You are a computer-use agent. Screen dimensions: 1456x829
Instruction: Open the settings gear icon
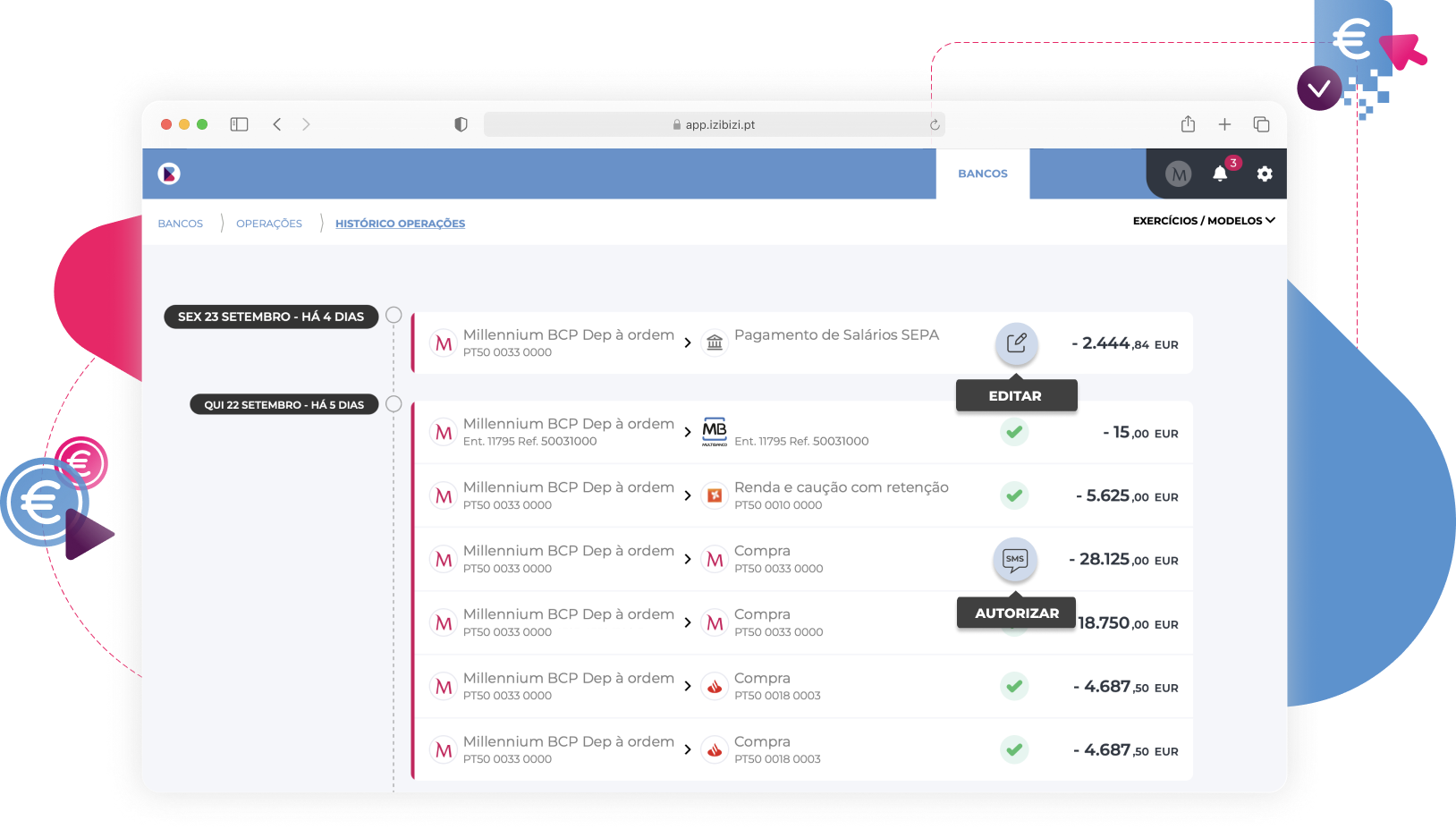tap(1264, 173)
